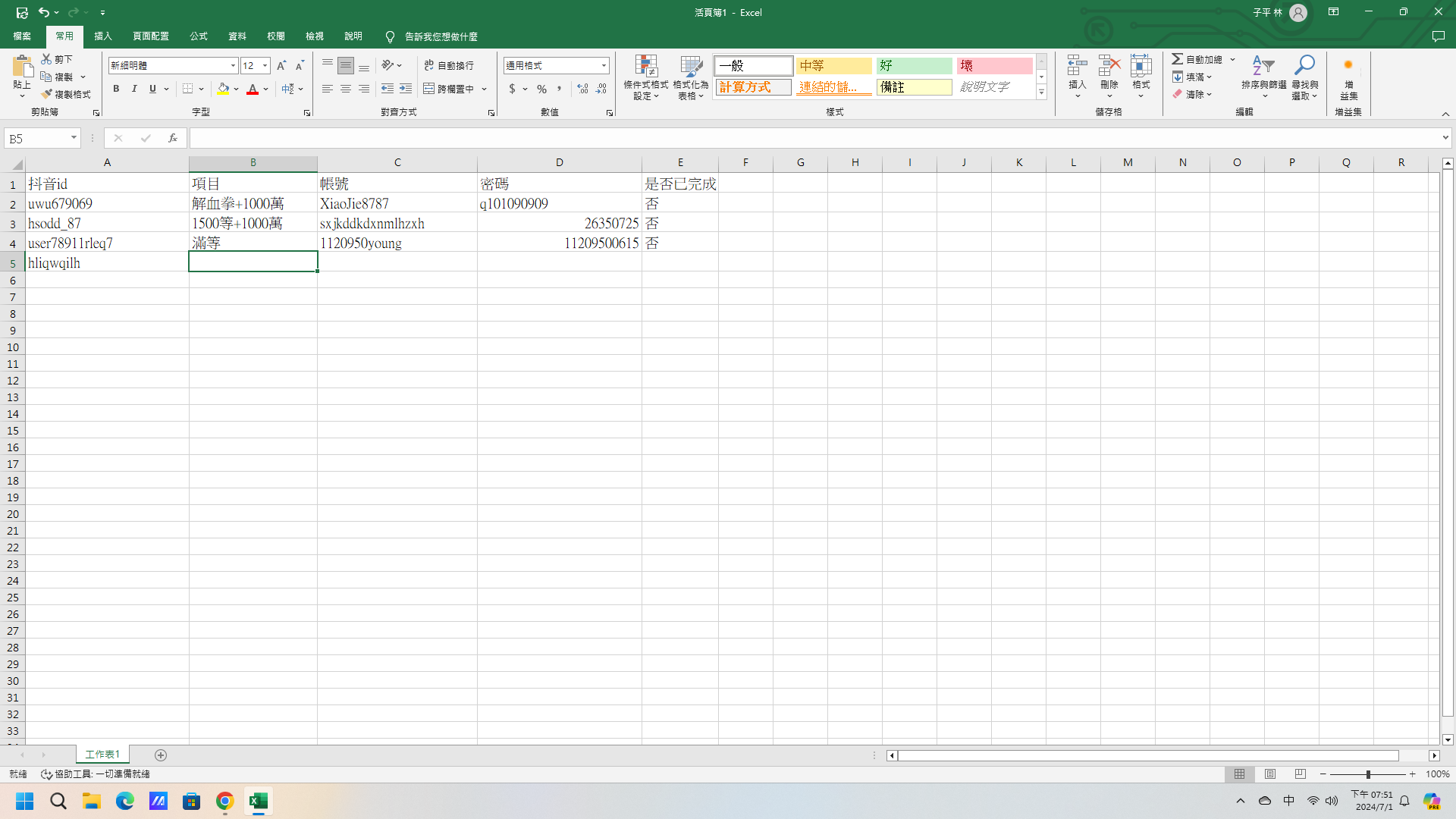
Task: Click the Copy (複製) button
Action: pyautogui.click(x=58, y=77)
